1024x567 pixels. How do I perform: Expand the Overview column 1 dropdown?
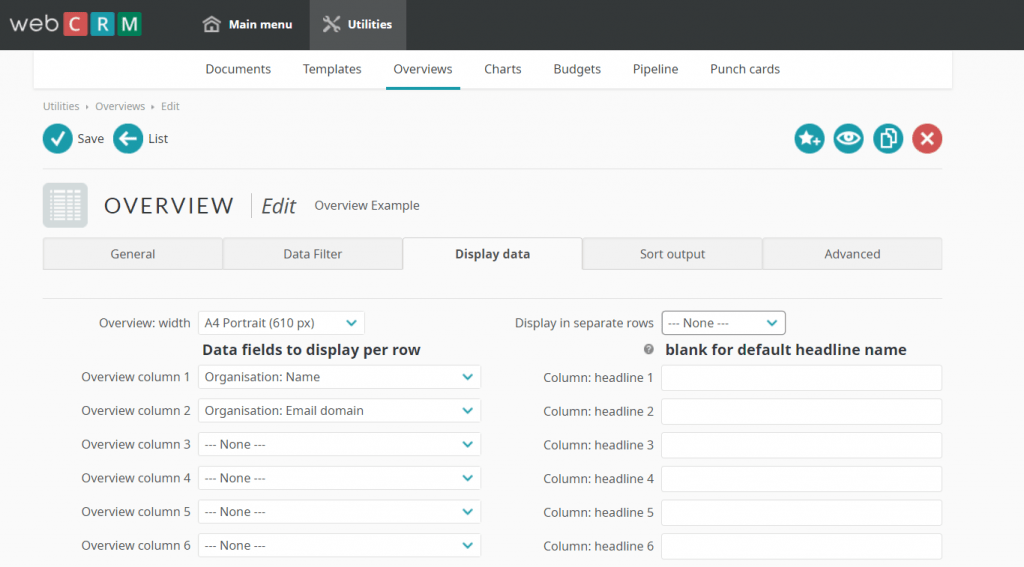(339, 377)
